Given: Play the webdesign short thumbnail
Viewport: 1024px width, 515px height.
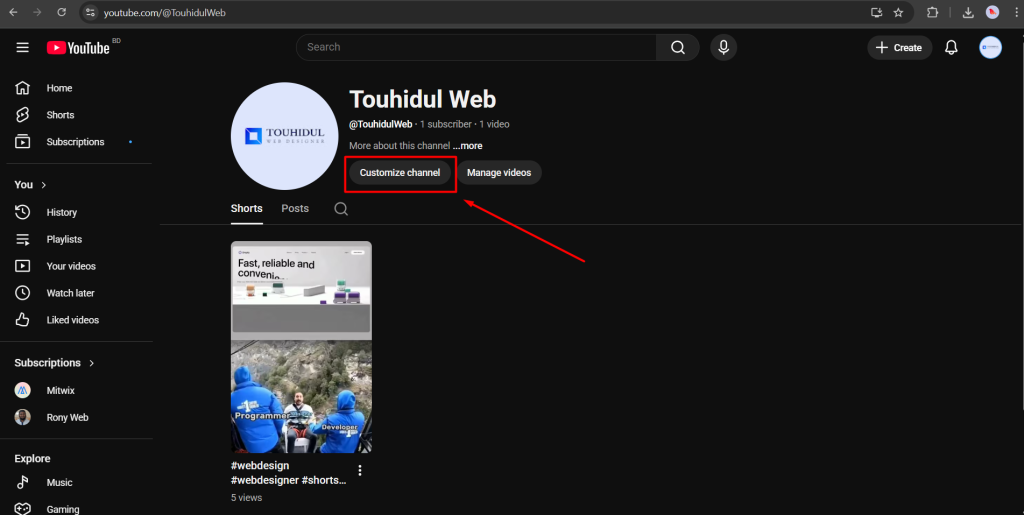Looking at the screenshot, I should coord(301,347).
